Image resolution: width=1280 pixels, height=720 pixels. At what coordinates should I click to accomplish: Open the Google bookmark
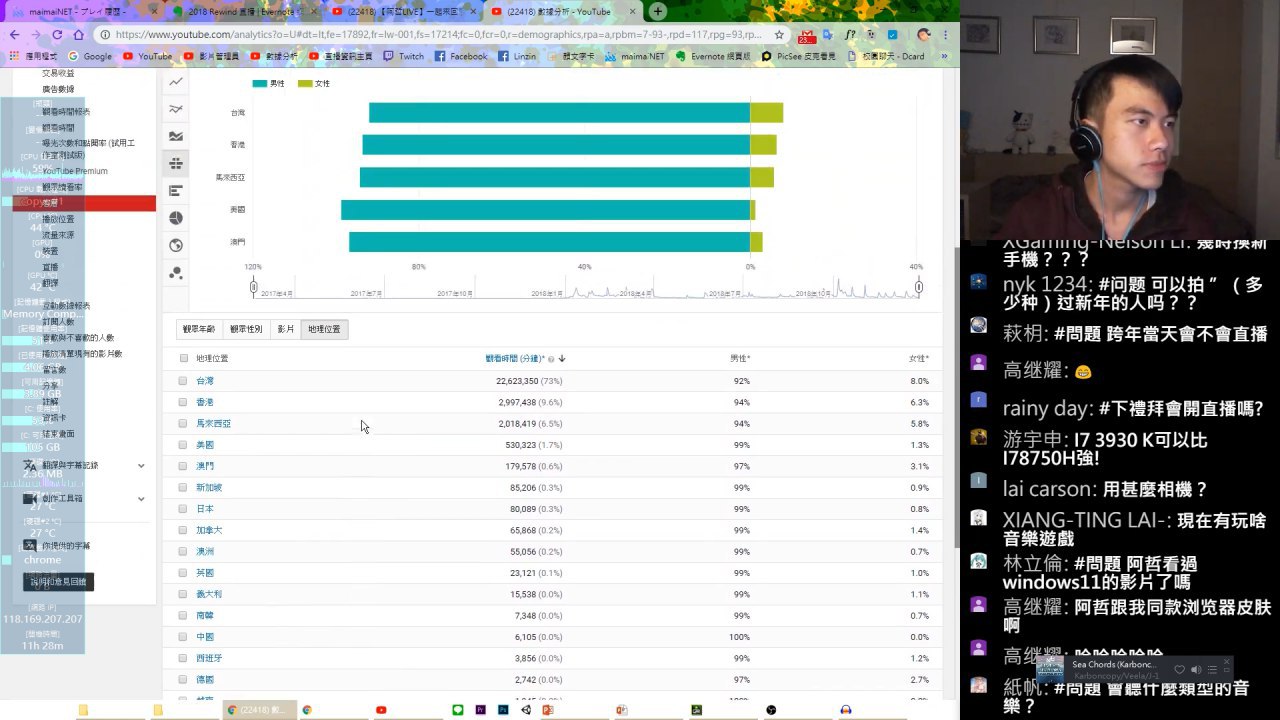pos(90,57)
